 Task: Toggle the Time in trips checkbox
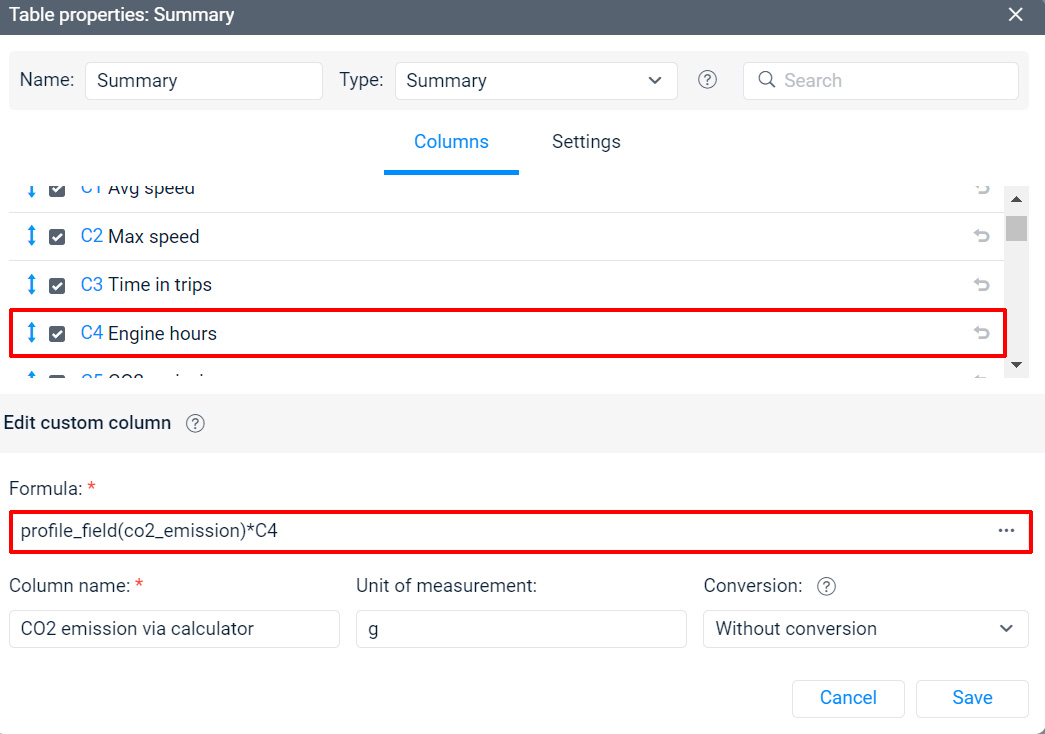[58, 285]
